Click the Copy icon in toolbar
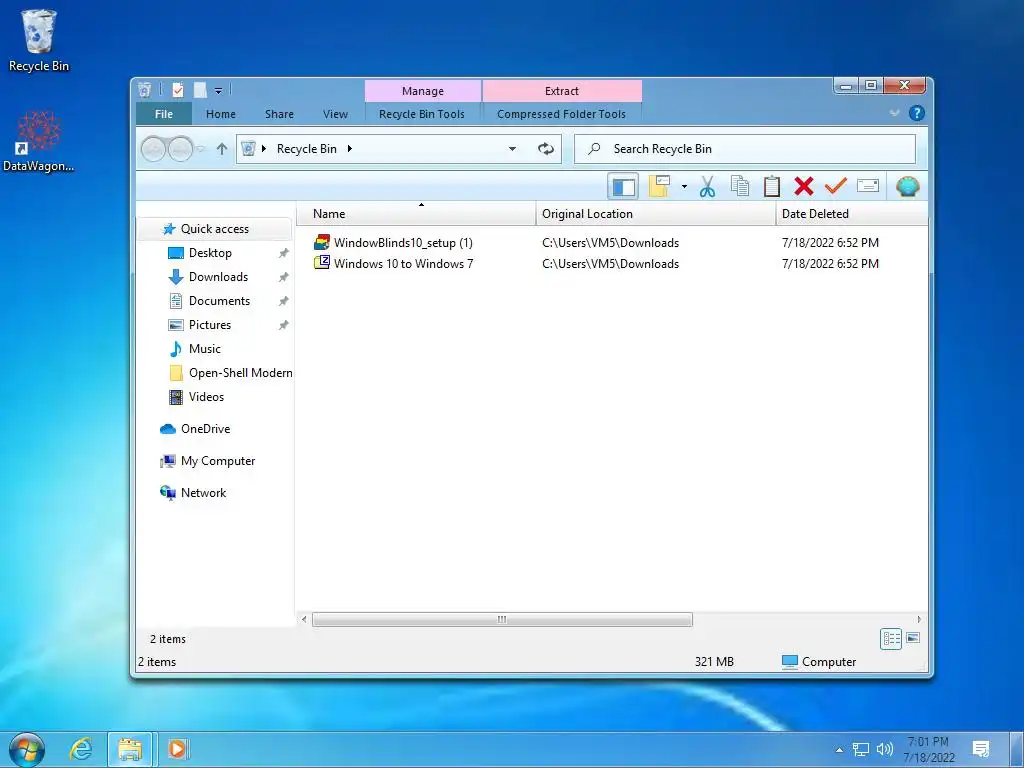Viewport: 1024px width, 768px height. point(740,187)
